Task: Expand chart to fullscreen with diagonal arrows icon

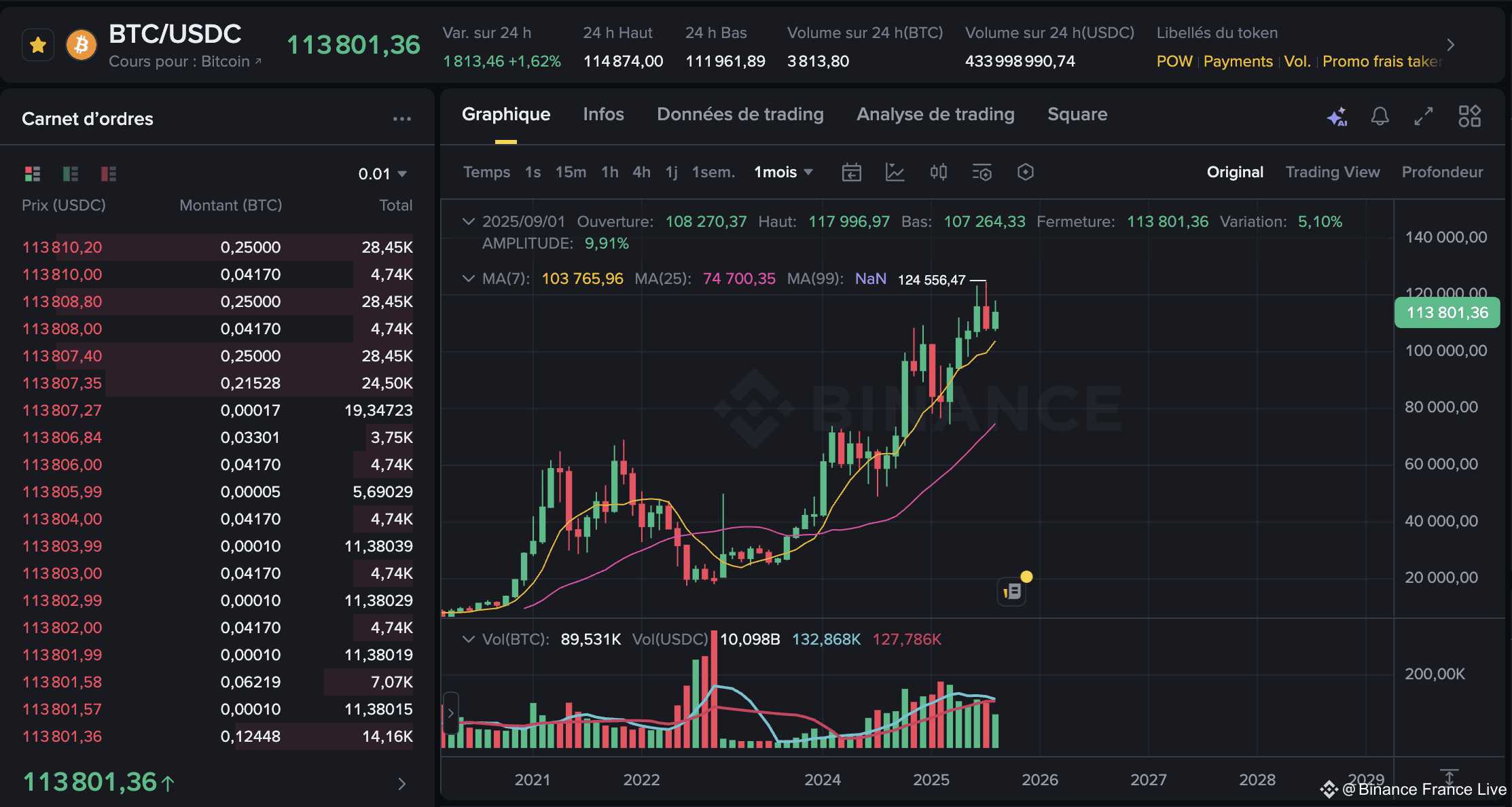Action: [x=1424, y=116]
